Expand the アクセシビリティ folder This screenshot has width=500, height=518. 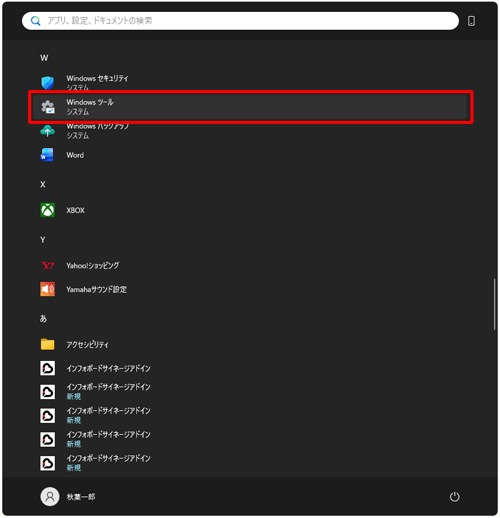249,344
